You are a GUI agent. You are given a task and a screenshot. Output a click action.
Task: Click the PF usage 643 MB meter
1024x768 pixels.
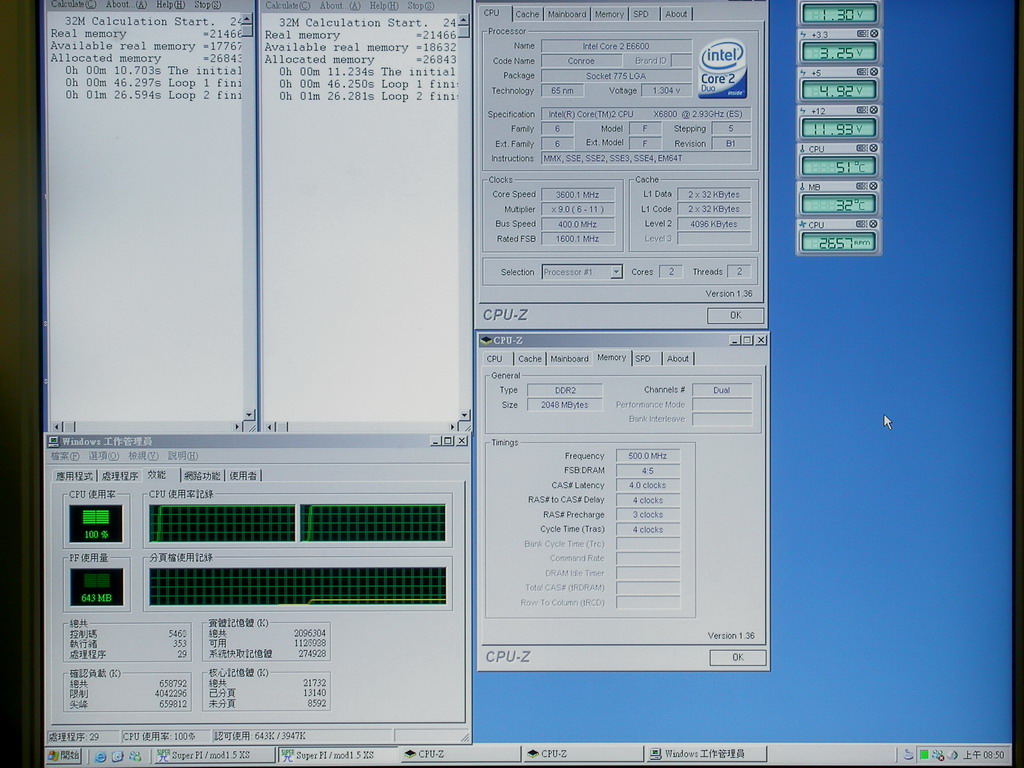96,587
